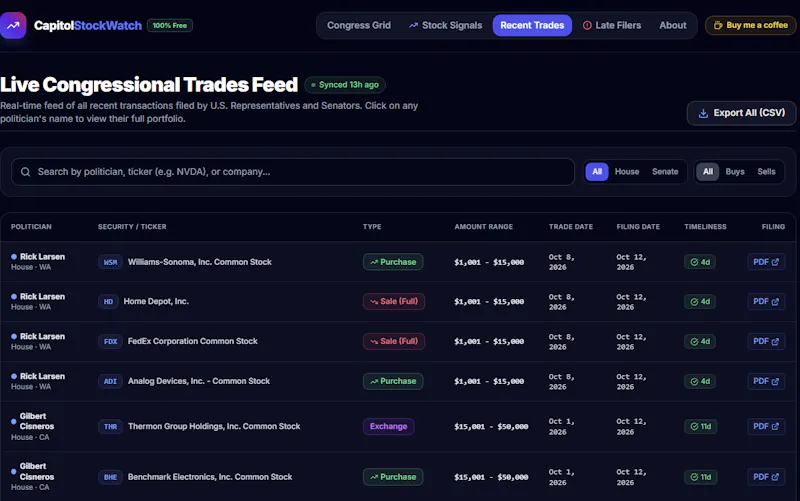The width and height of the screenshot is (800, 501).
Task: Click the Timeliness column header
Action: click(x=705, y=227)
